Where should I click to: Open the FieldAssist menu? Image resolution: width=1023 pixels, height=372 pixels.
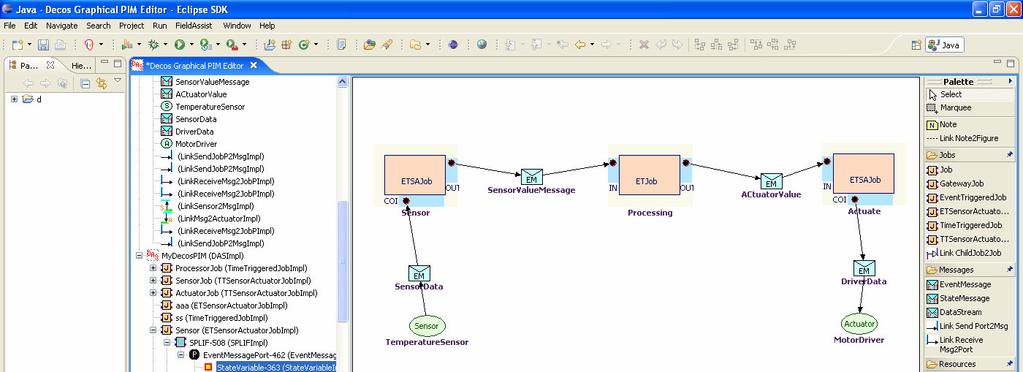tap(196, 26)
